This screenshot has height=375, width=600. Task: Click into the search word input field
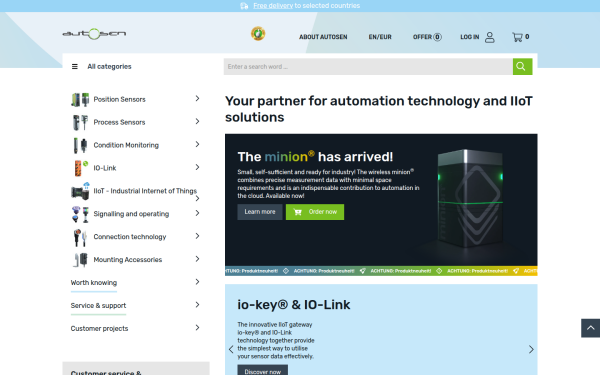pyautogui.click(x=368, y=67)
